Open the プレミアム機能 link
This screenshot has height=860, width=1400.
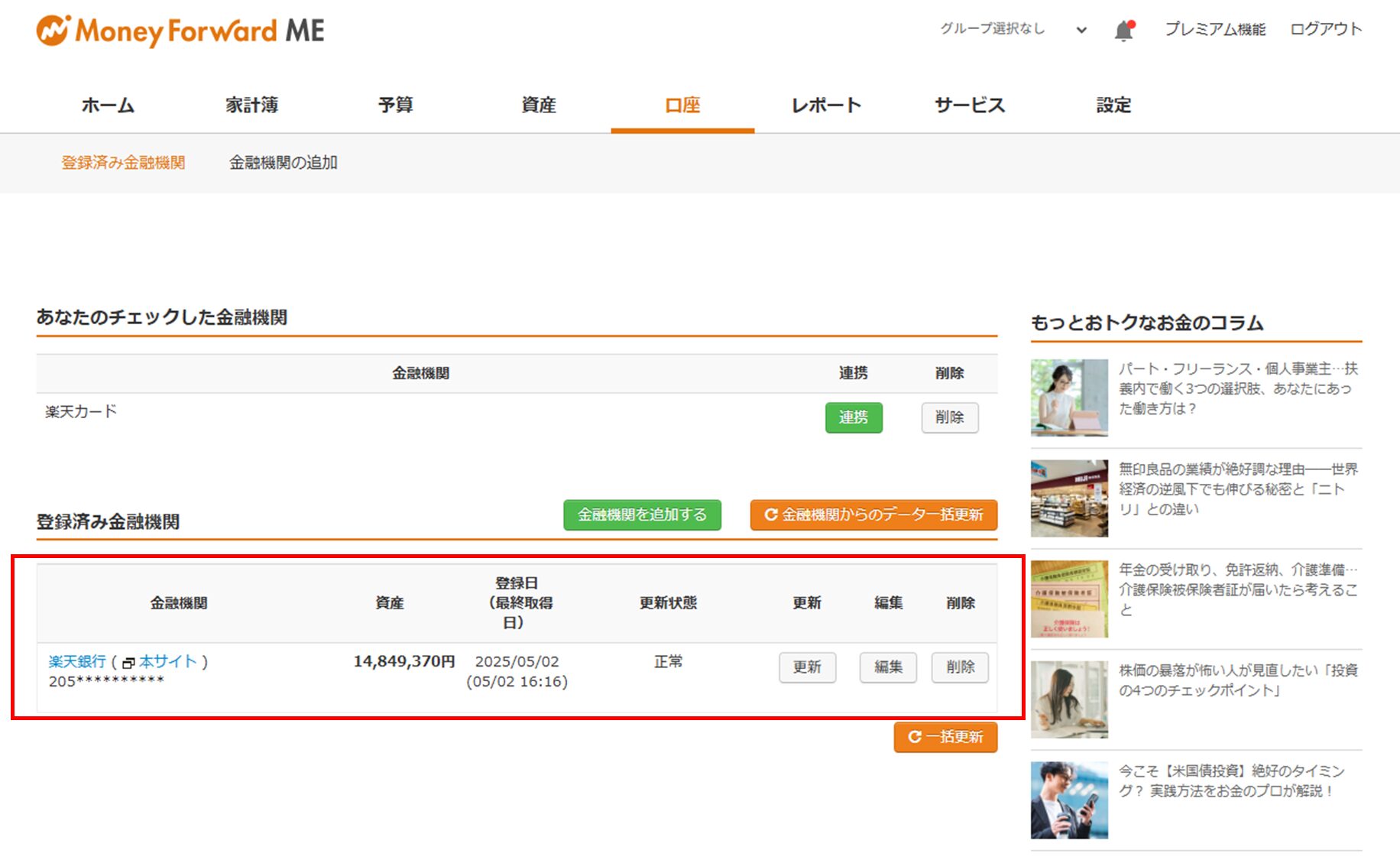1215,29
